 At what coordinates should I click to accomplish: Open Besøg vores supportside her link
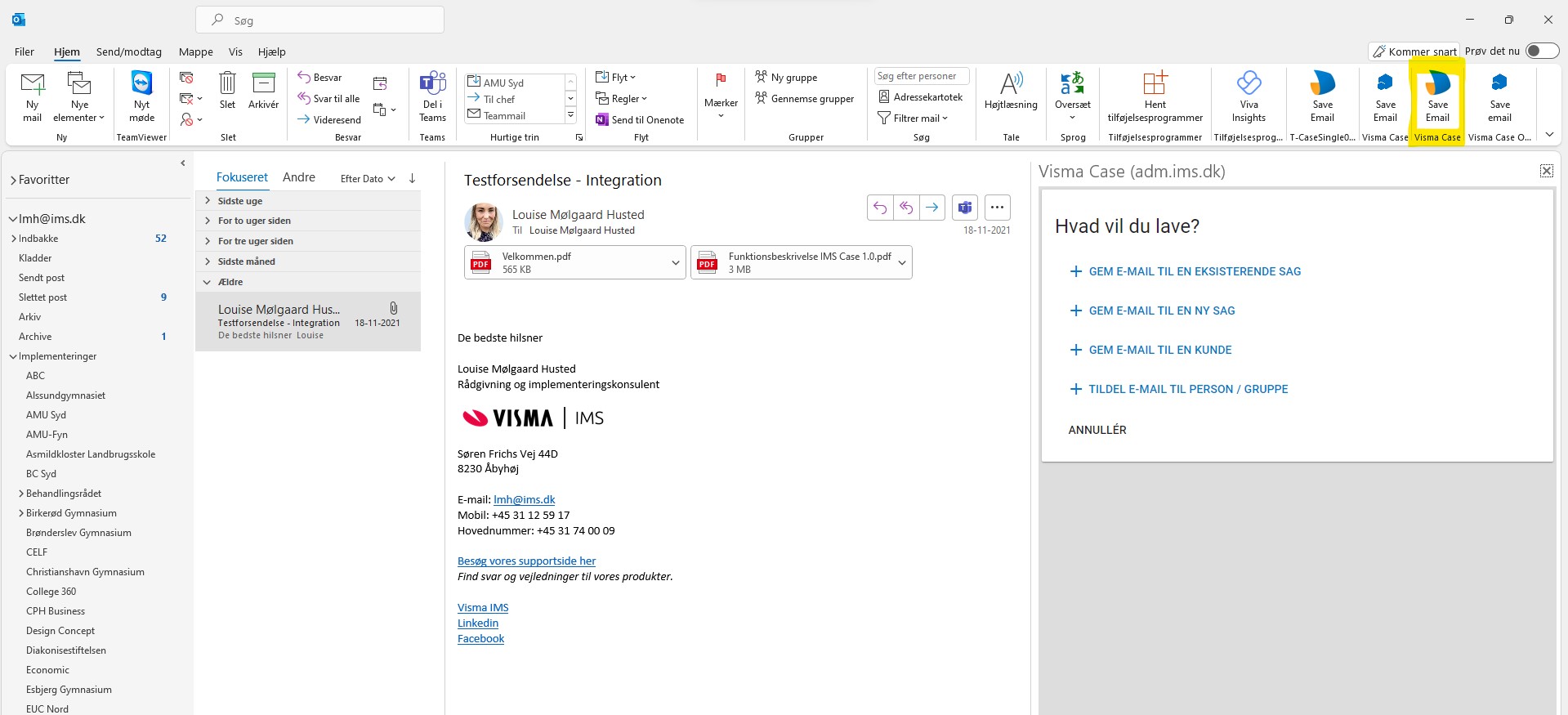pos(526,561)
